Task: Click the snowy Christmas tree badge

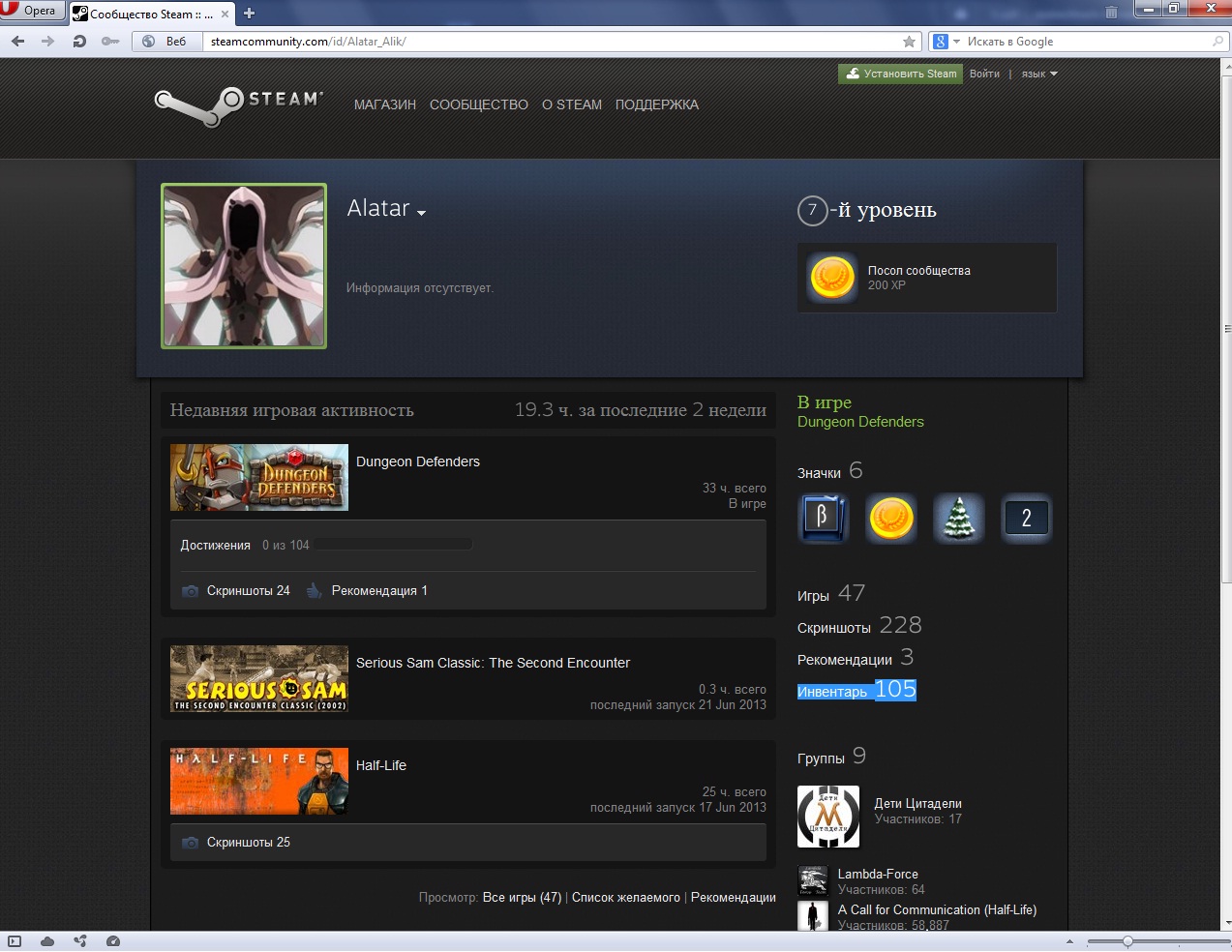Action: tap(958, 518)
